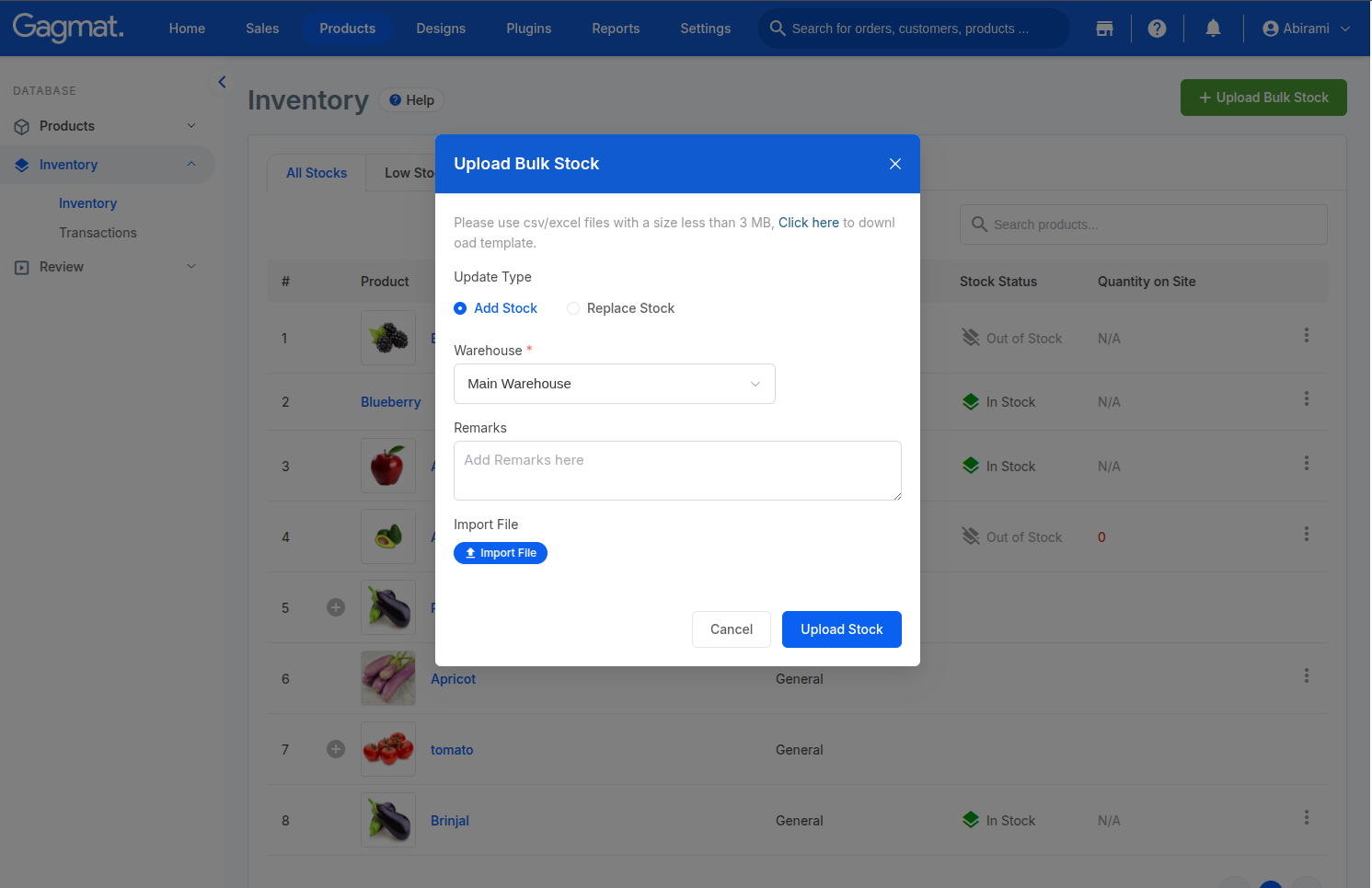1372x888 pixels.
Task: Follow the 'Click here' template download link
Action: (809, 223)
